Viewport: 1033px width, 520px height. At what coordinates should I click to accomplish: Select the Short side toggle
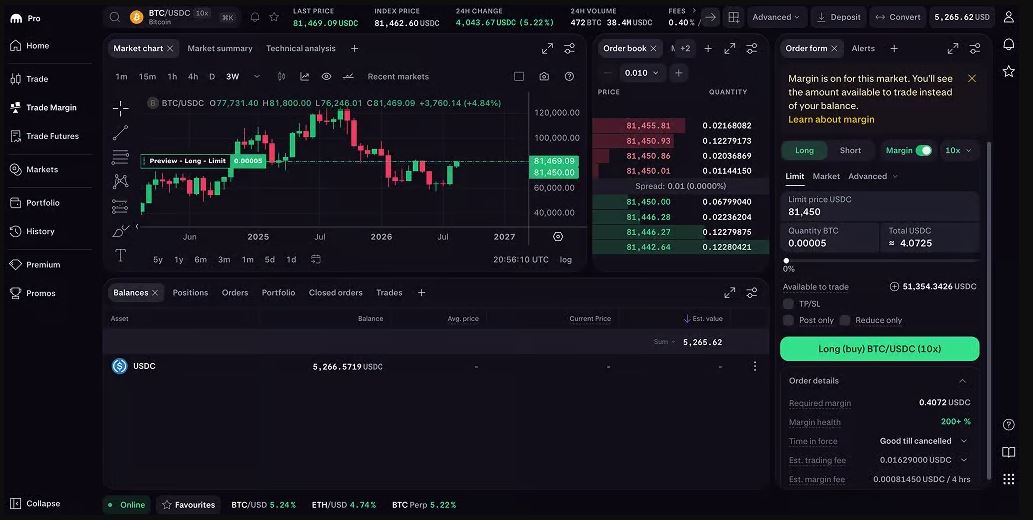[x=851, y=150]
